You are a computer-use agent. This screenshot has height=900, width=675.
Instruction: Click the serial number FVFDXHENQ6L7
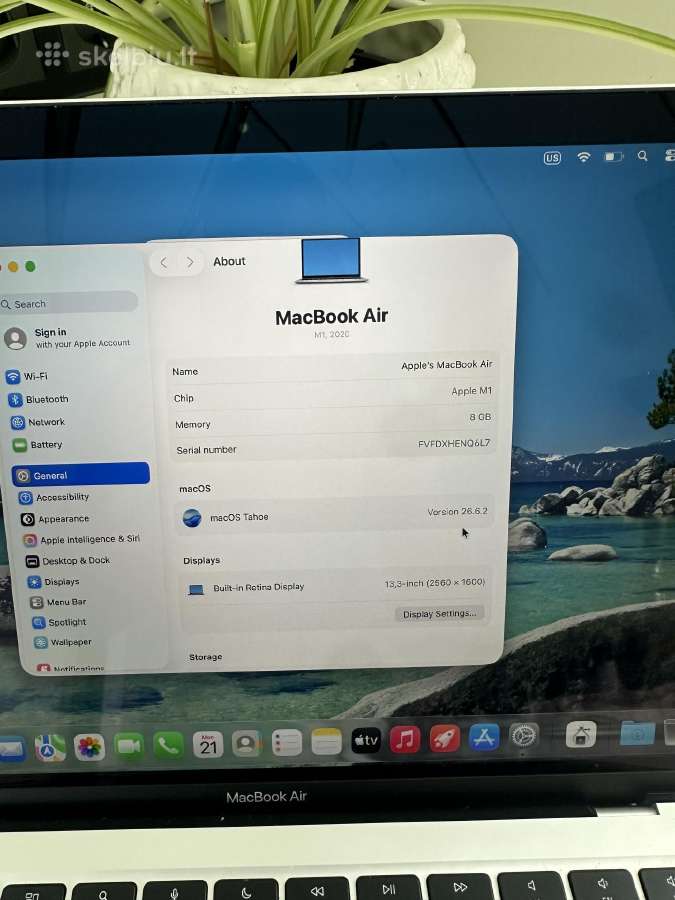[454, 443]
